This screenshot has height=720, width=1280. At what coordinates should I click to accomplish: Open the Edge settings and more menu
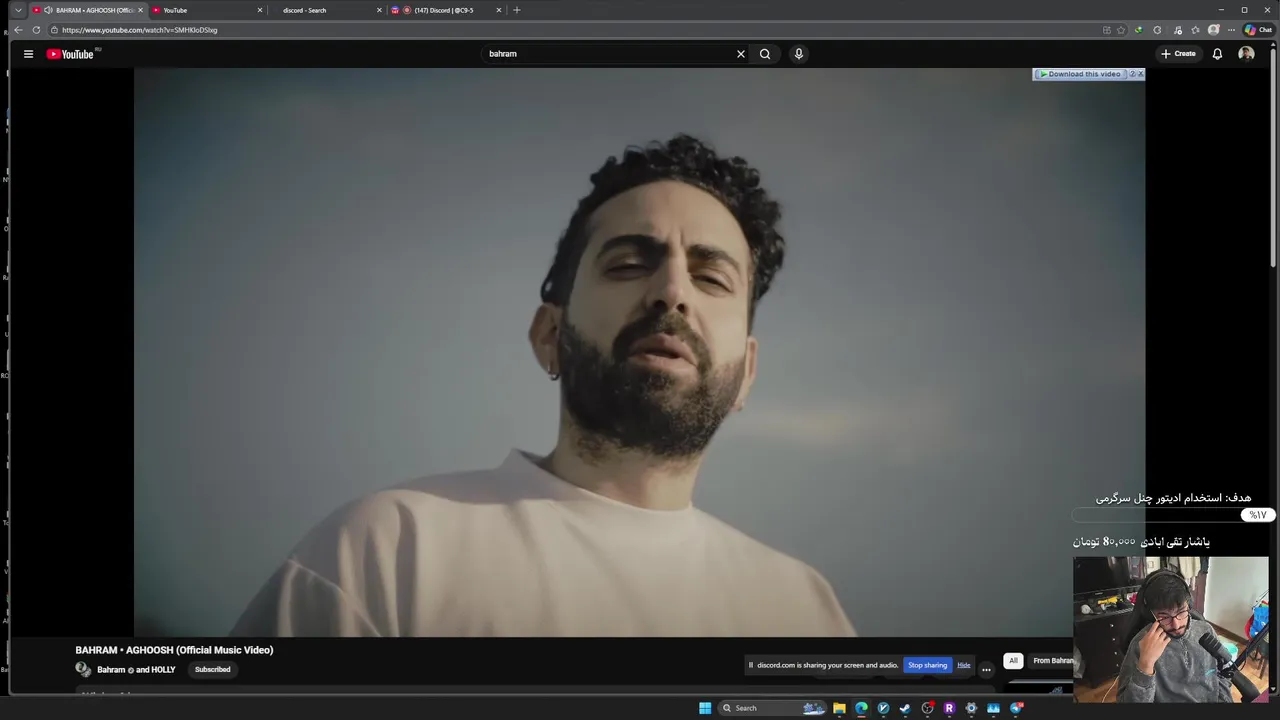(x=1231, y=30)
